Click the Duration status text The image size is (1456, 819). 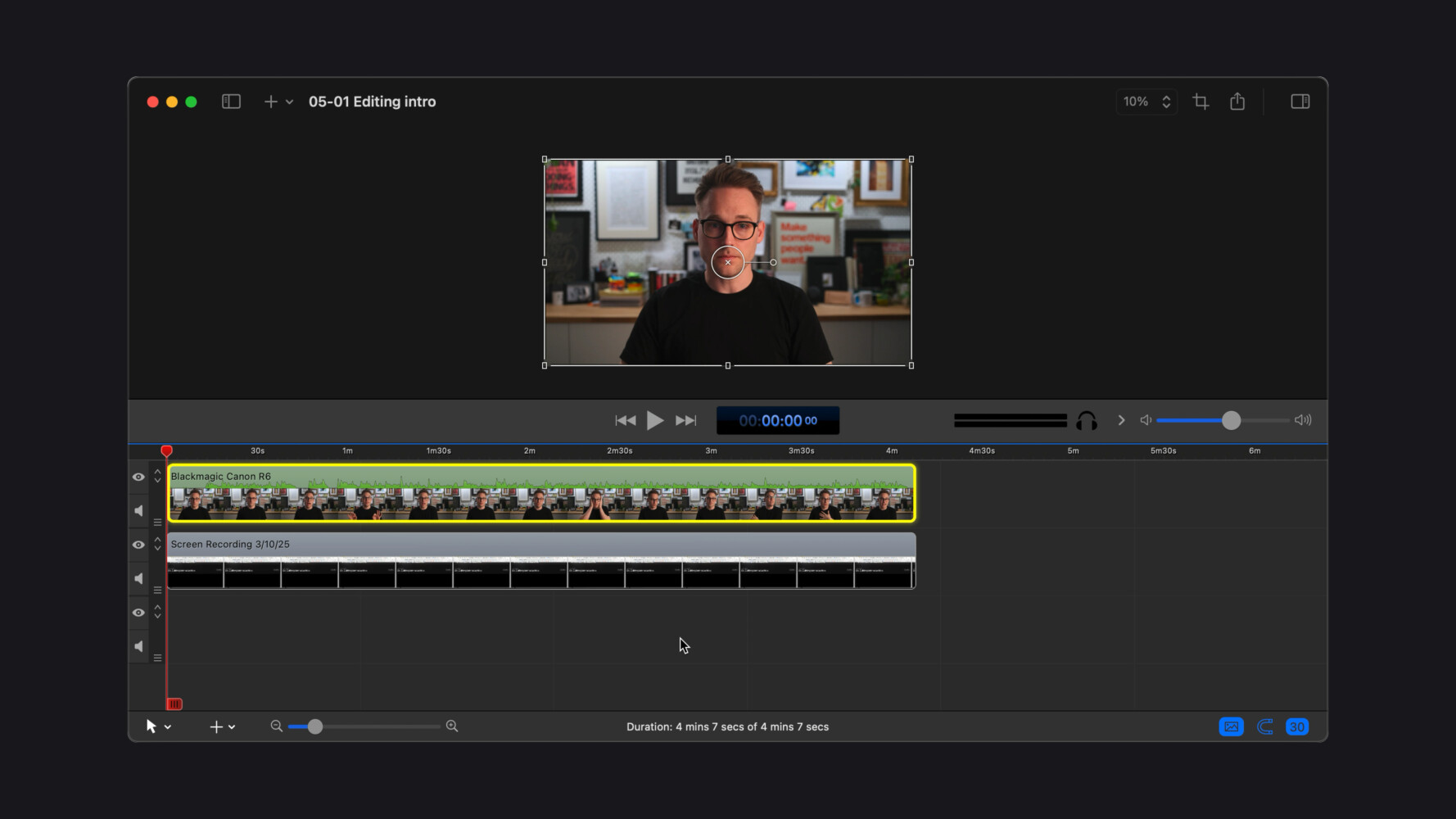[727, 726]
